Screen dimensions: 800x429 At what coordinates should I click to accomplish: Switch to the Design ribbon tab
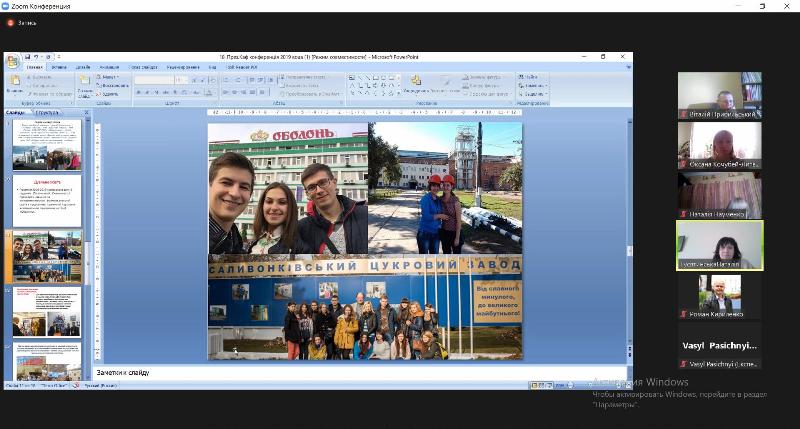pos(83,67)
